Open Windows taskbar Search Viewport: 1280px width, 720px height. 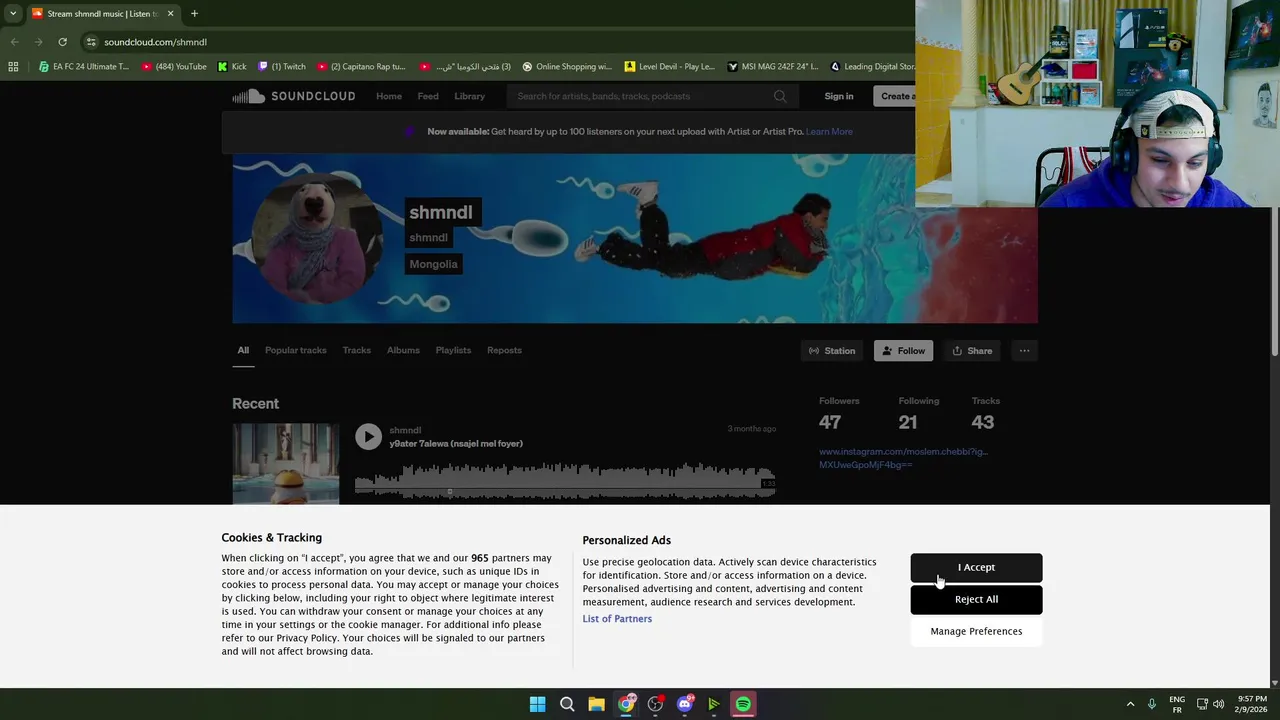pos(567,704)
